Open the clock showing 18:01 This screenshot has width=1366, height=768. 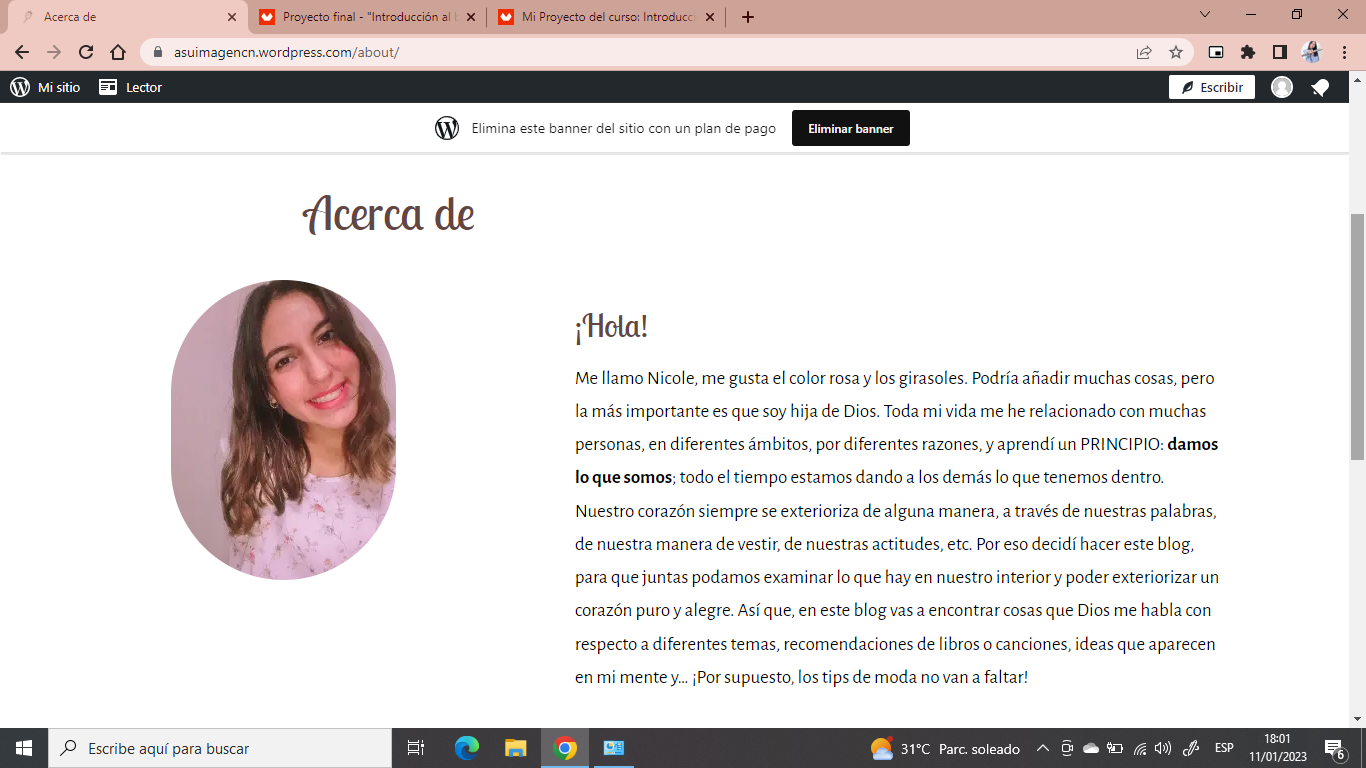[x=1277, y=748]
